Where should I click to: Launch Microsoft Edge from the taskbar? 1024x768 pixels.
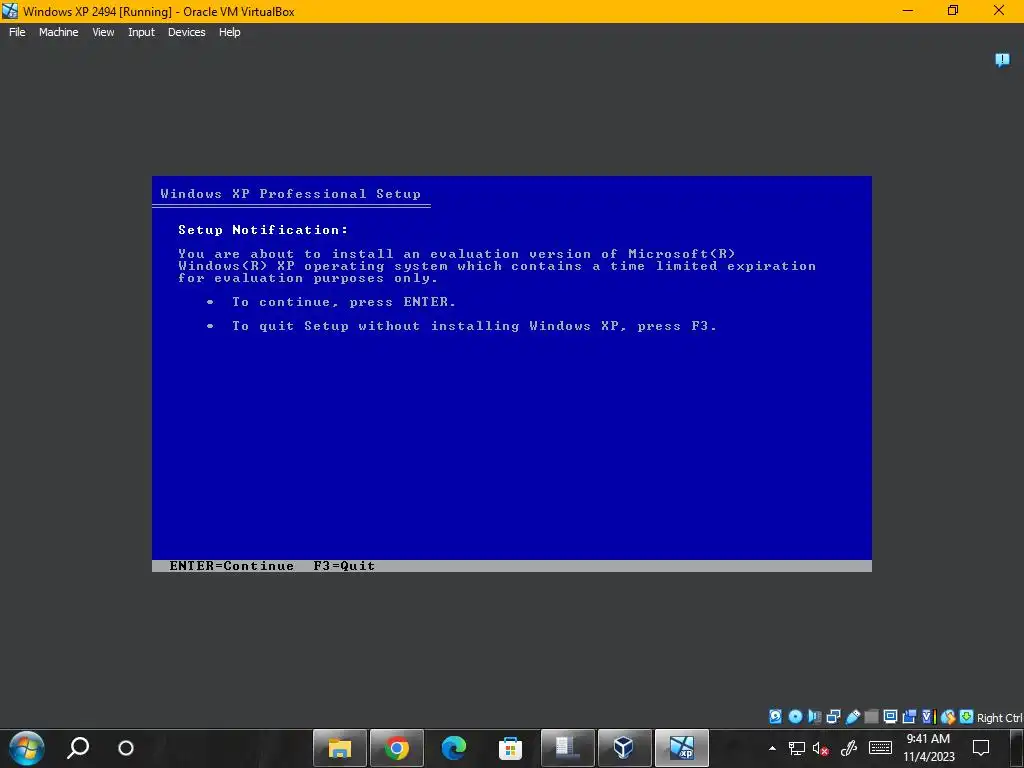tap(453, 748)
